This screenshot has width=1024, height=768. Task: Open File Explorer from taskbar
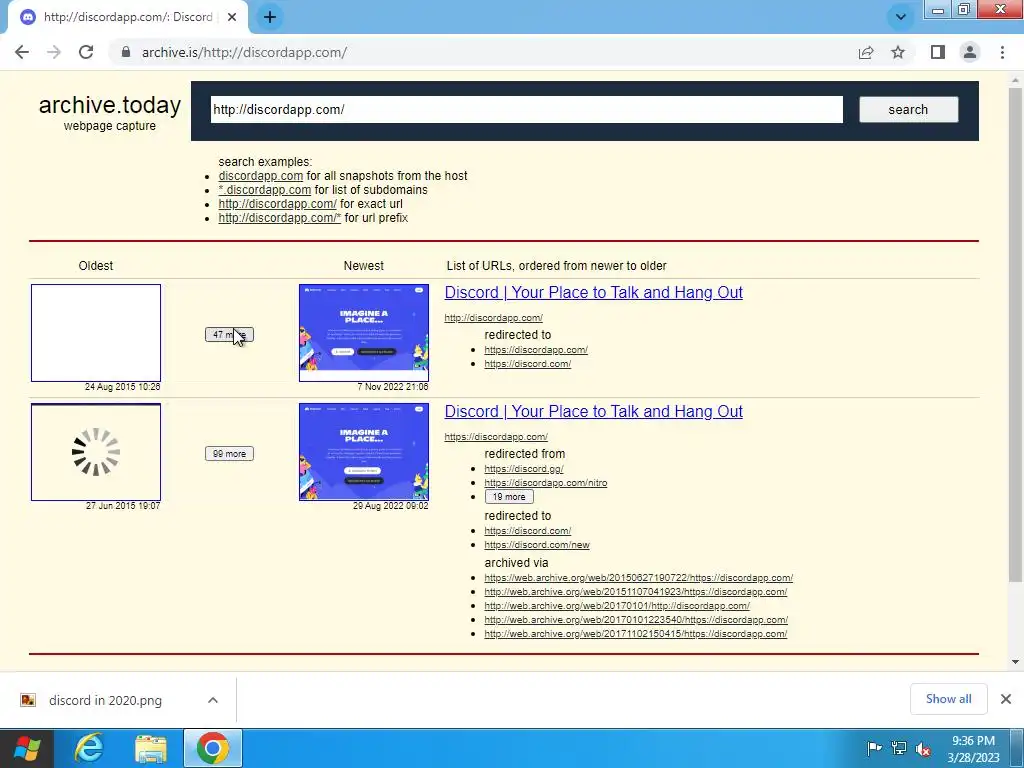point(151,748)
